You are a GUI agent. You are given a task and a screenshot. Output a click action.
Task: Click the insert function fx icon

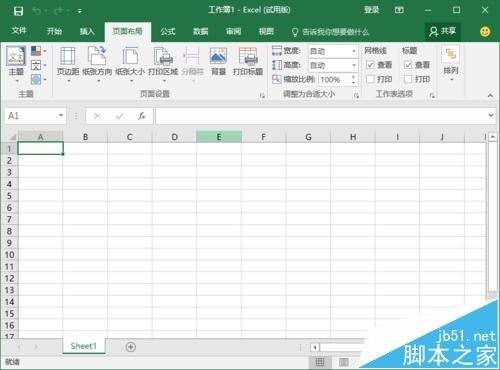[142, 116]
